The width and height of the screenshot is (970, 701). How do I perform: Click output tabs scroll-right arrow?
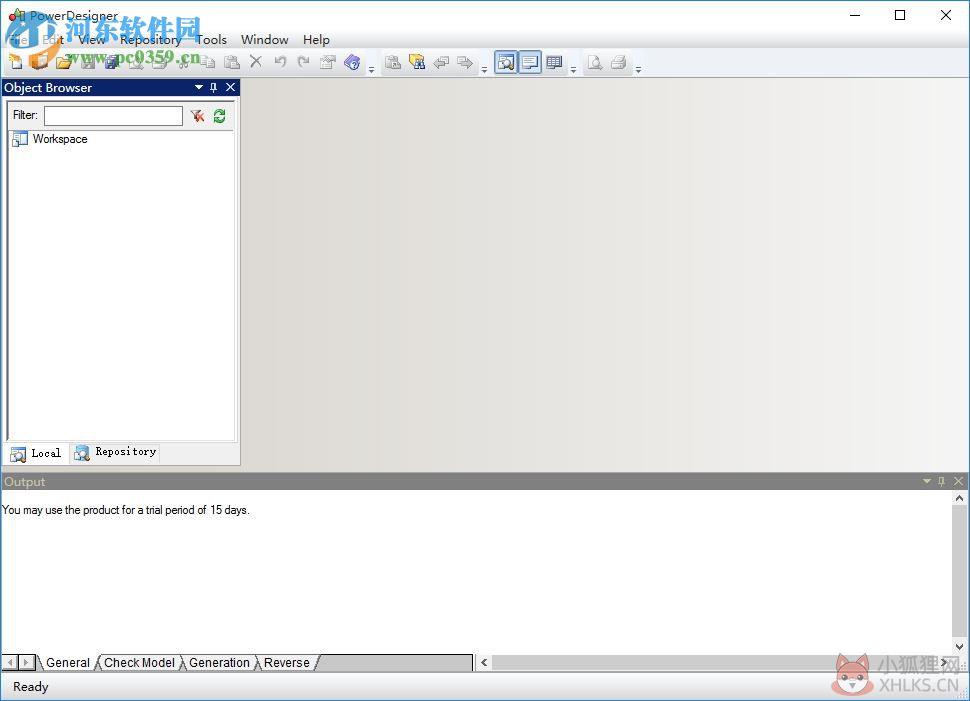coord(27,663)
